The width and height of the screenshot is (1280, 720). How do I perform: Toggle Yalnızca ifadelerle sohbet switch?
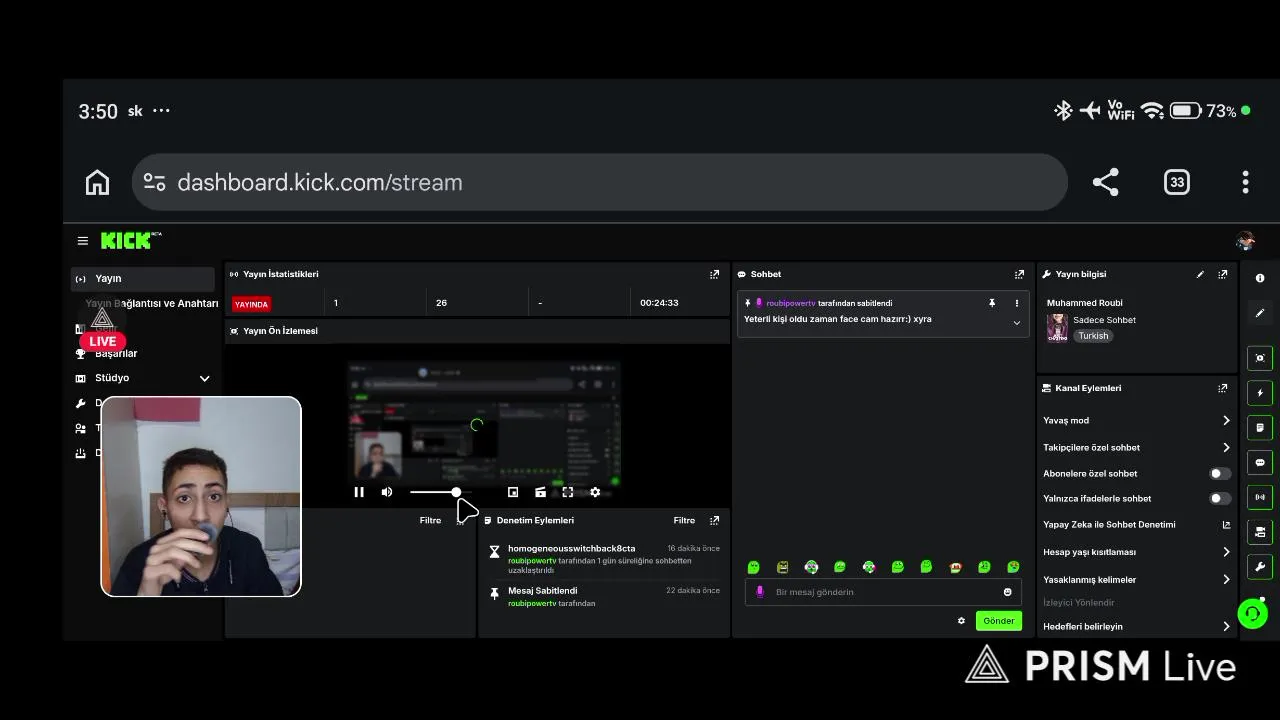1219,498
